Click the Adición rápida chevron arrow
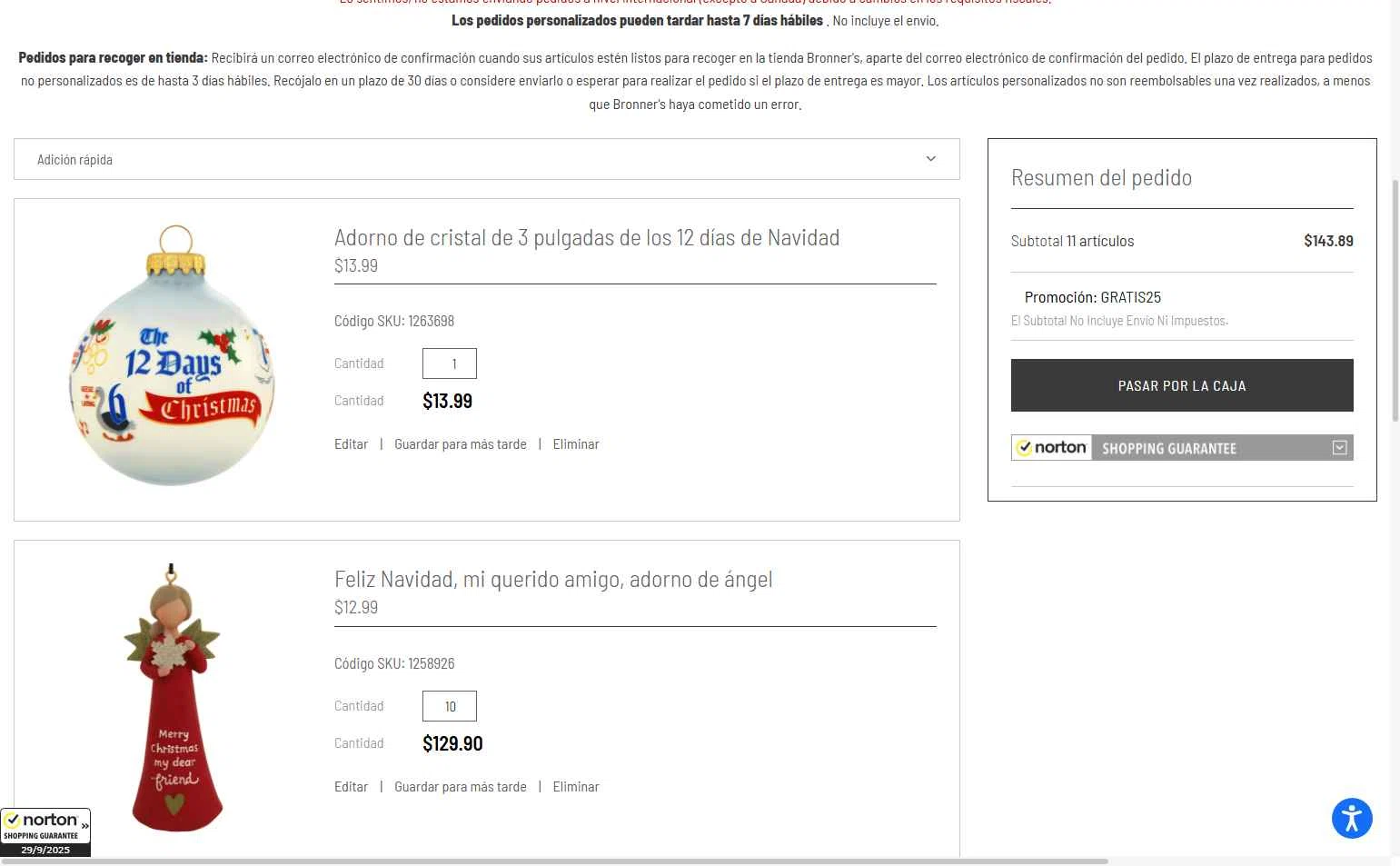Viewport: 1400px width, 866px height. [x=930, y=159]
